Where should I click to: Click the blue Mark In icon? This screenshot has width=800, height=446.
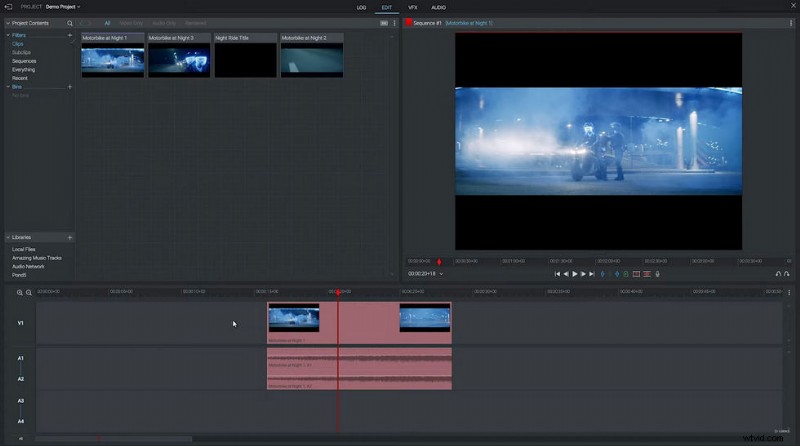coord(603,274)
